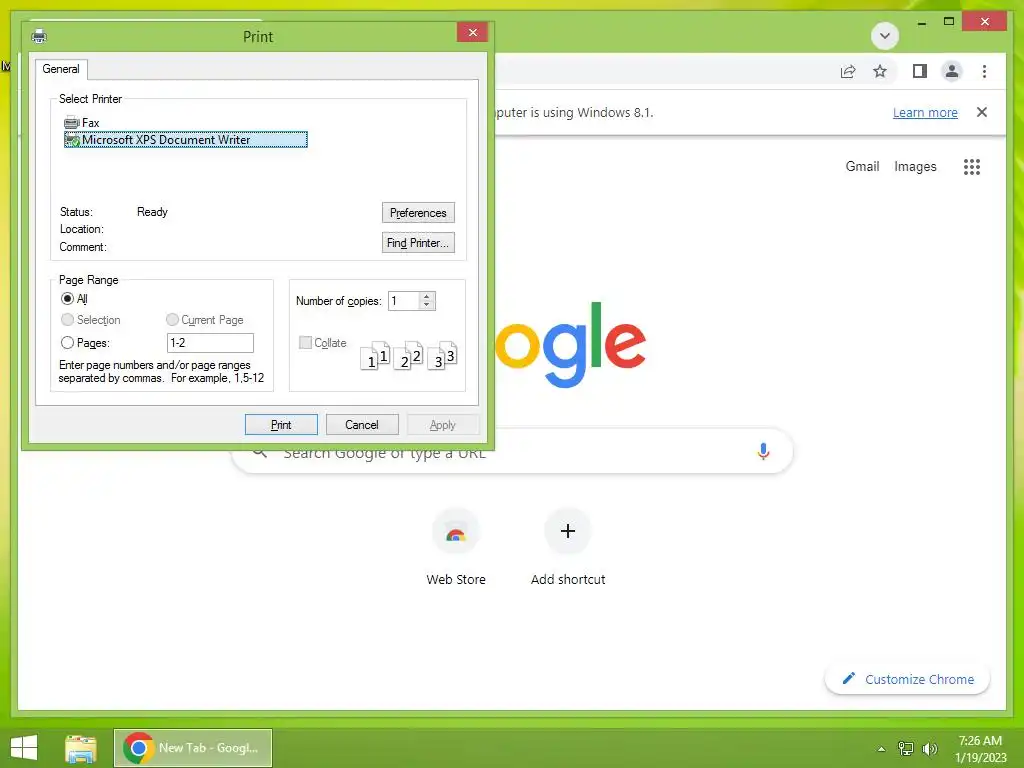The width and height of the screenshot is (1024, 768).
Task: Open the Windows Start button
Action: pyautogui.click(x=24, y=748)
